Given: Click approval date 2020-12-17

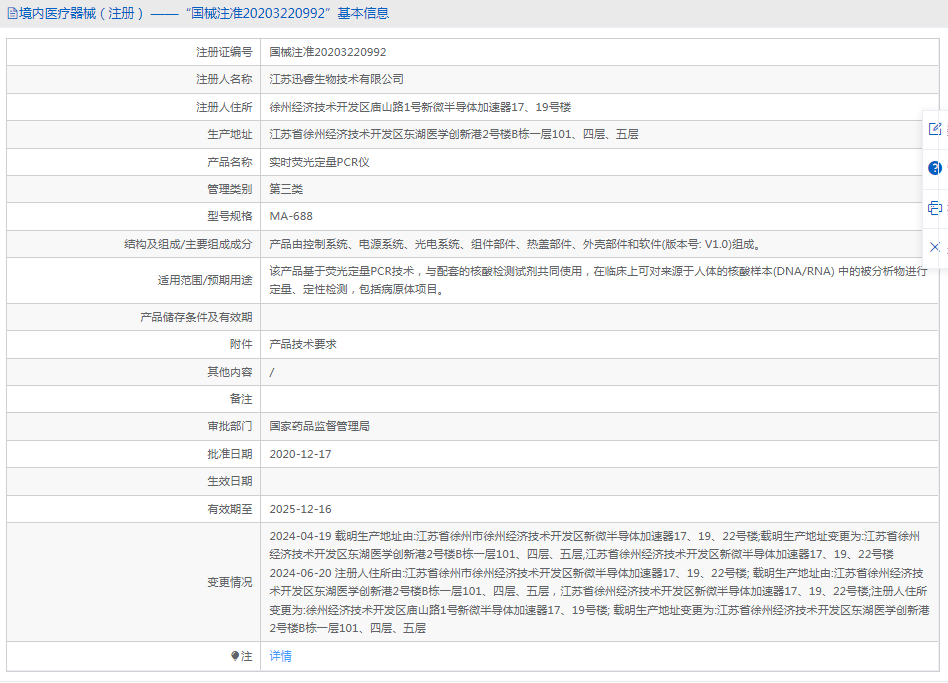Looking at the screenshot, I should 300,454.
